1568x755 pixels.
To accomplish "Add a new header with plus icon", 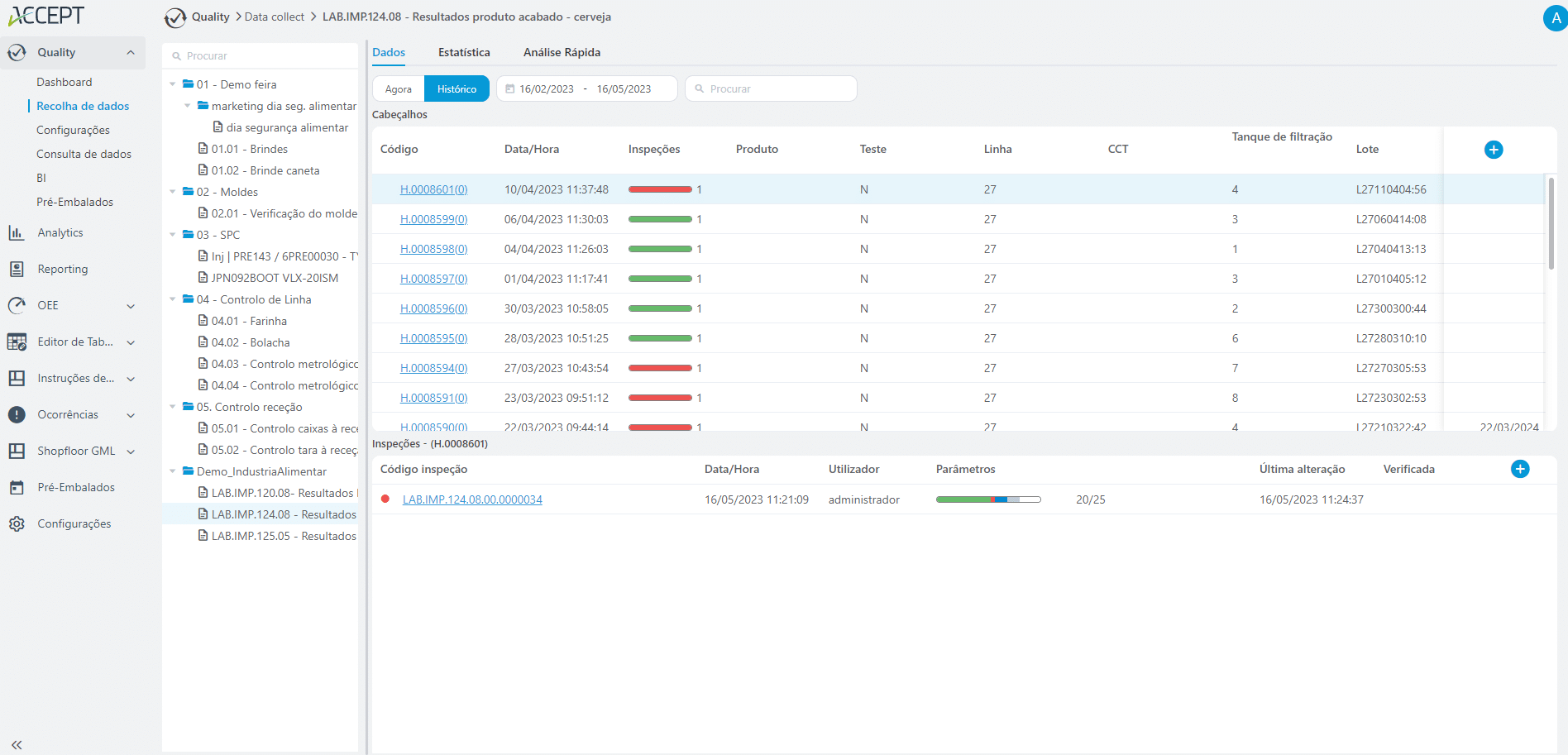I will coord(1493,150).
